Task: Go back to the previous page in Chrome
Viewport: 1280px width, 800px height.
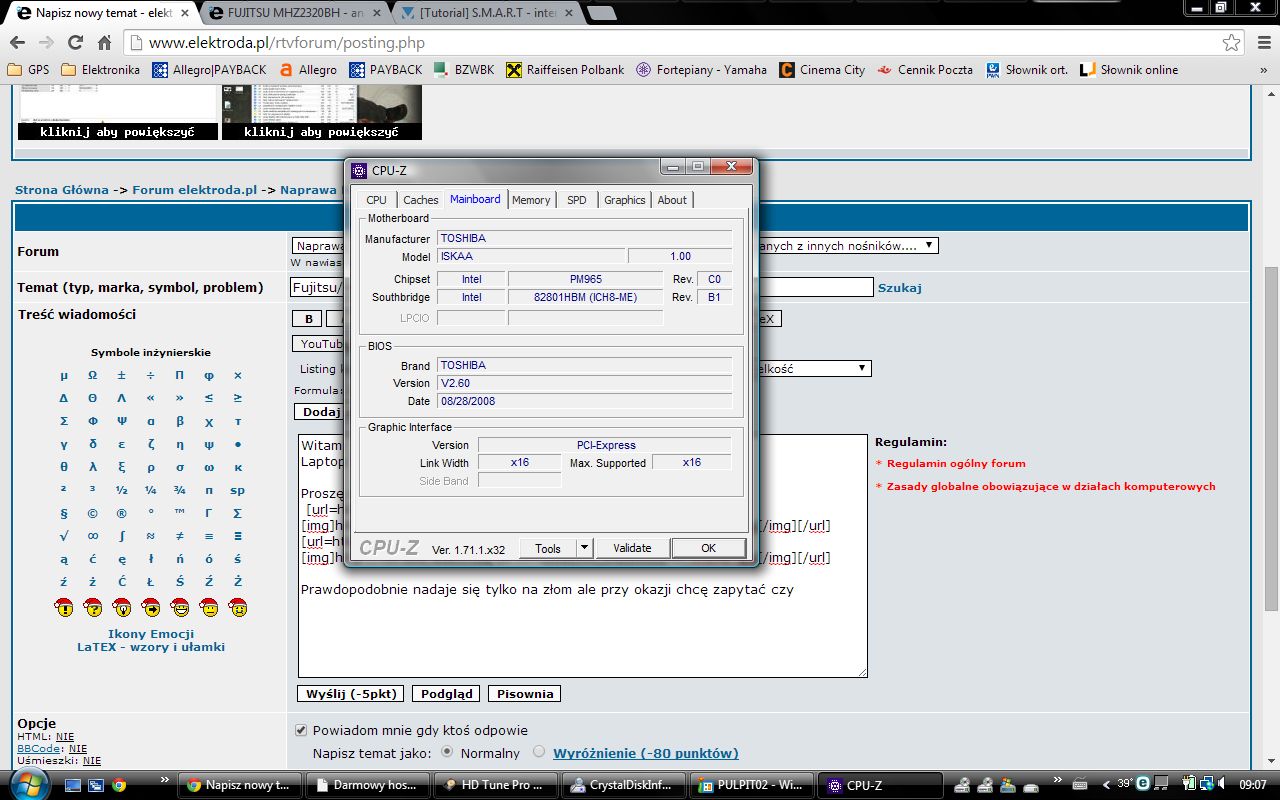Action: pyautogui.click(x=17, y=43)
